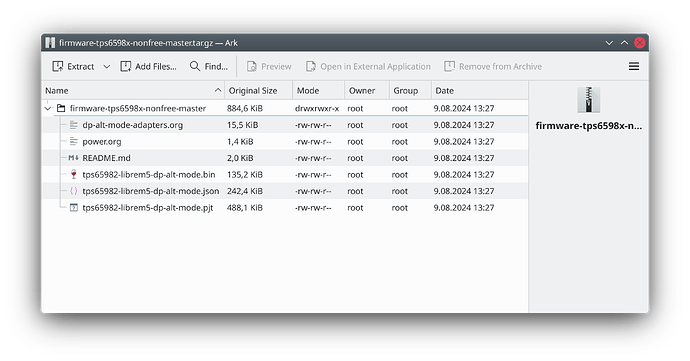Screen dimensions: 690x361
Task: Click the 135,2 KiB size cell
Action: click(245, 175)
